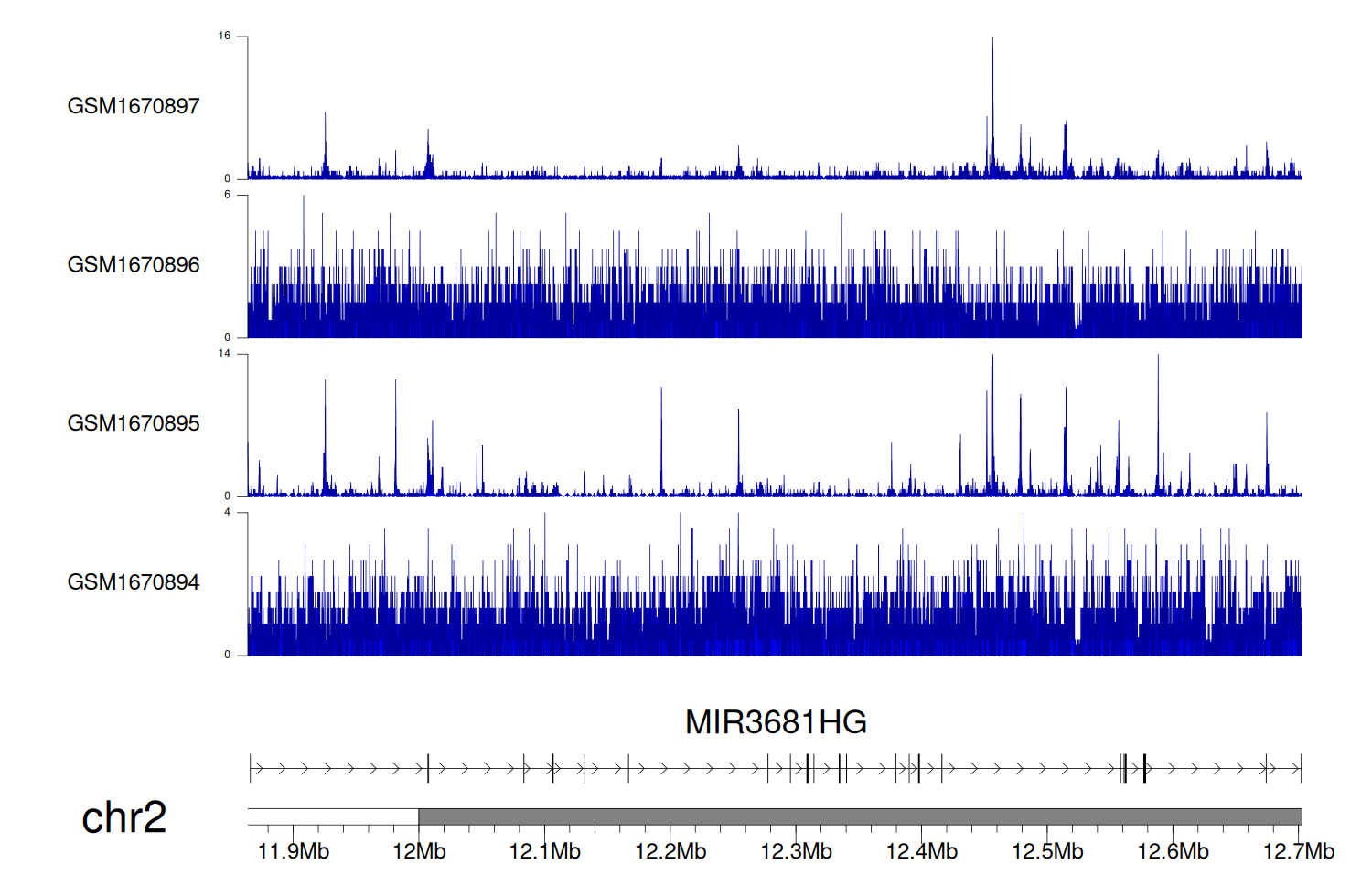Click the y-axis maximum value 16
Screen dimensions: 1372x896
tap(224, 37)
